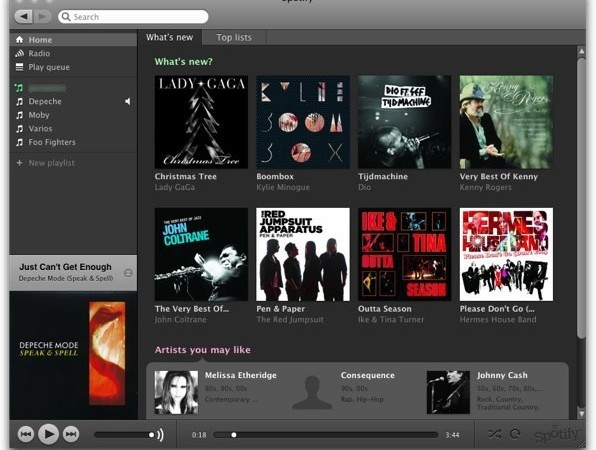
Task: Click Melissa Etheridge's photo
Action: (176, 392)
